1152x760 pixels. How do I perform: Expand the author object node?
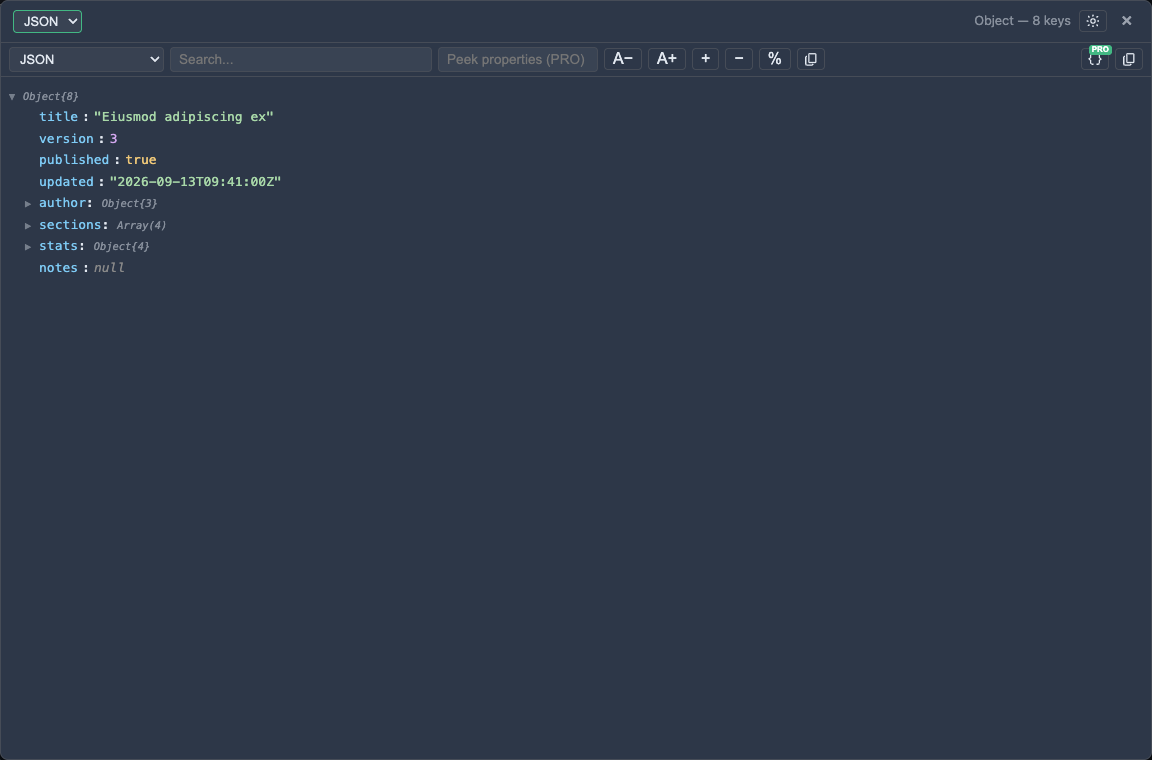coord(28,204)
